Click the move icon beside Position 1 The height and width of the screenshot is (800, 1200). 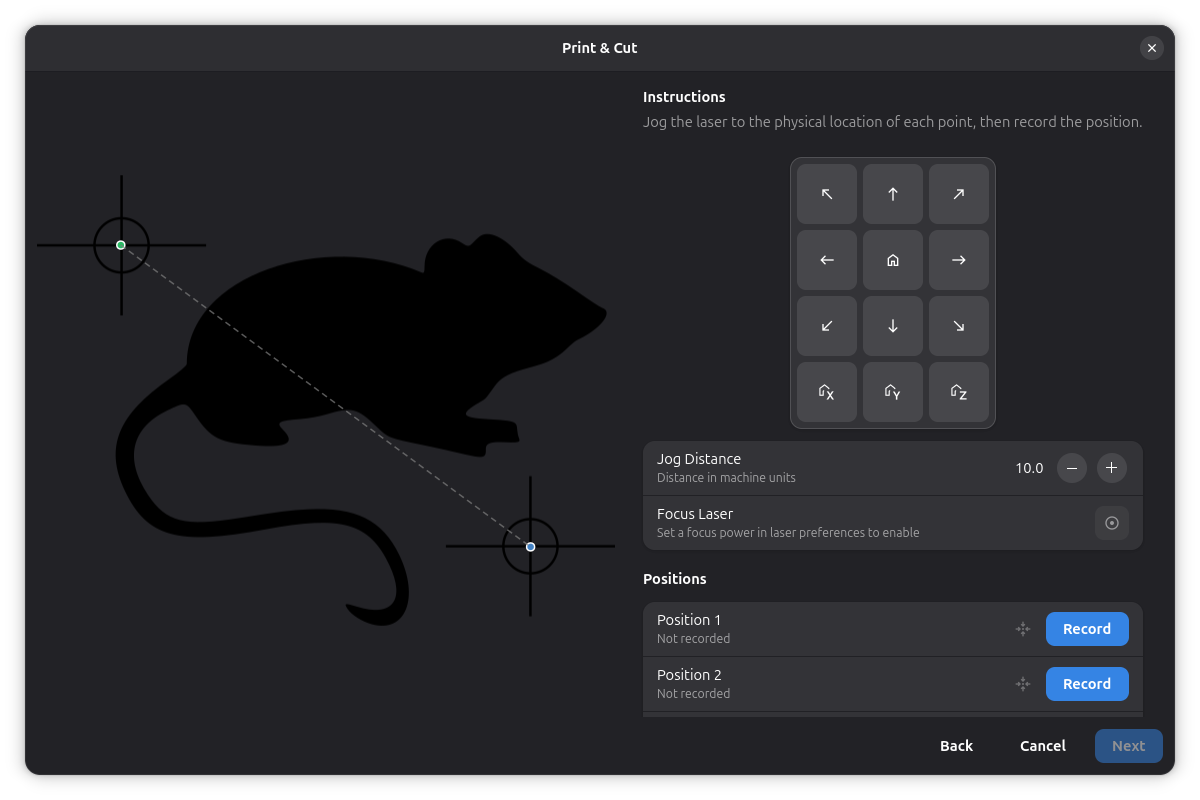tap(1023, 629)
